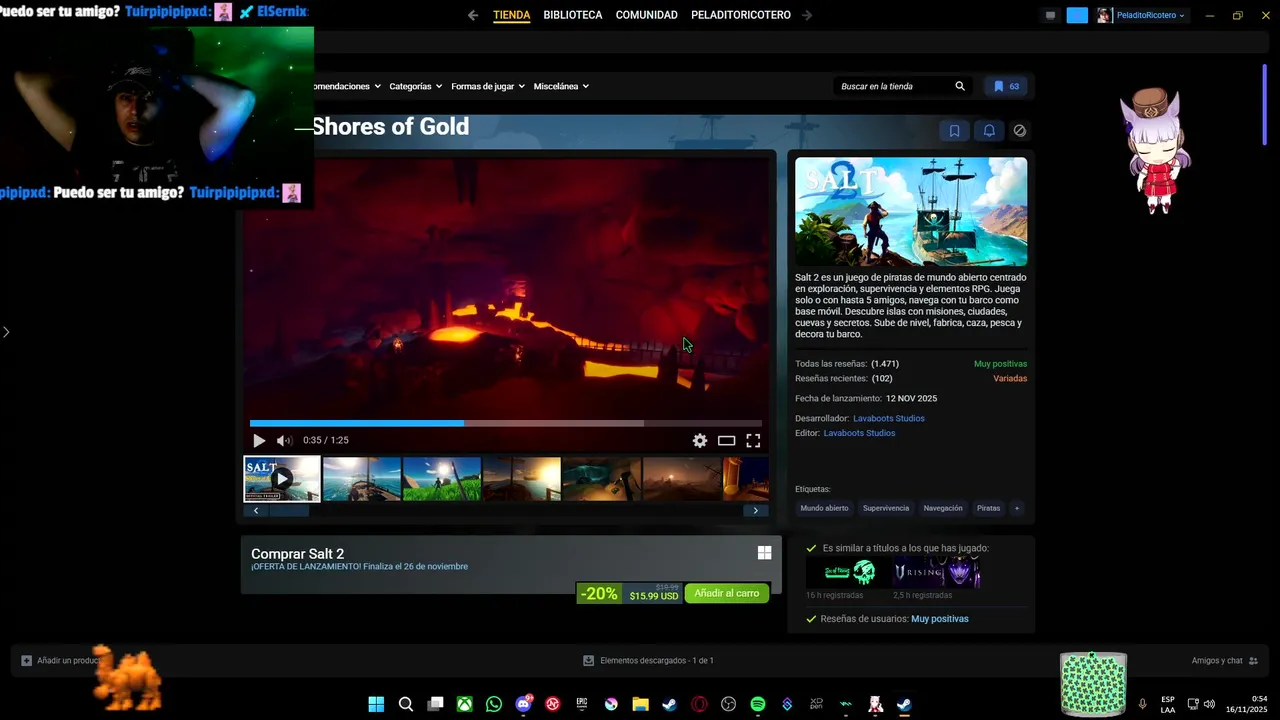Screen dimensions: 1280x720
Task: Open the PELADITORICOTERO profile tab
Action: [741, 15]
